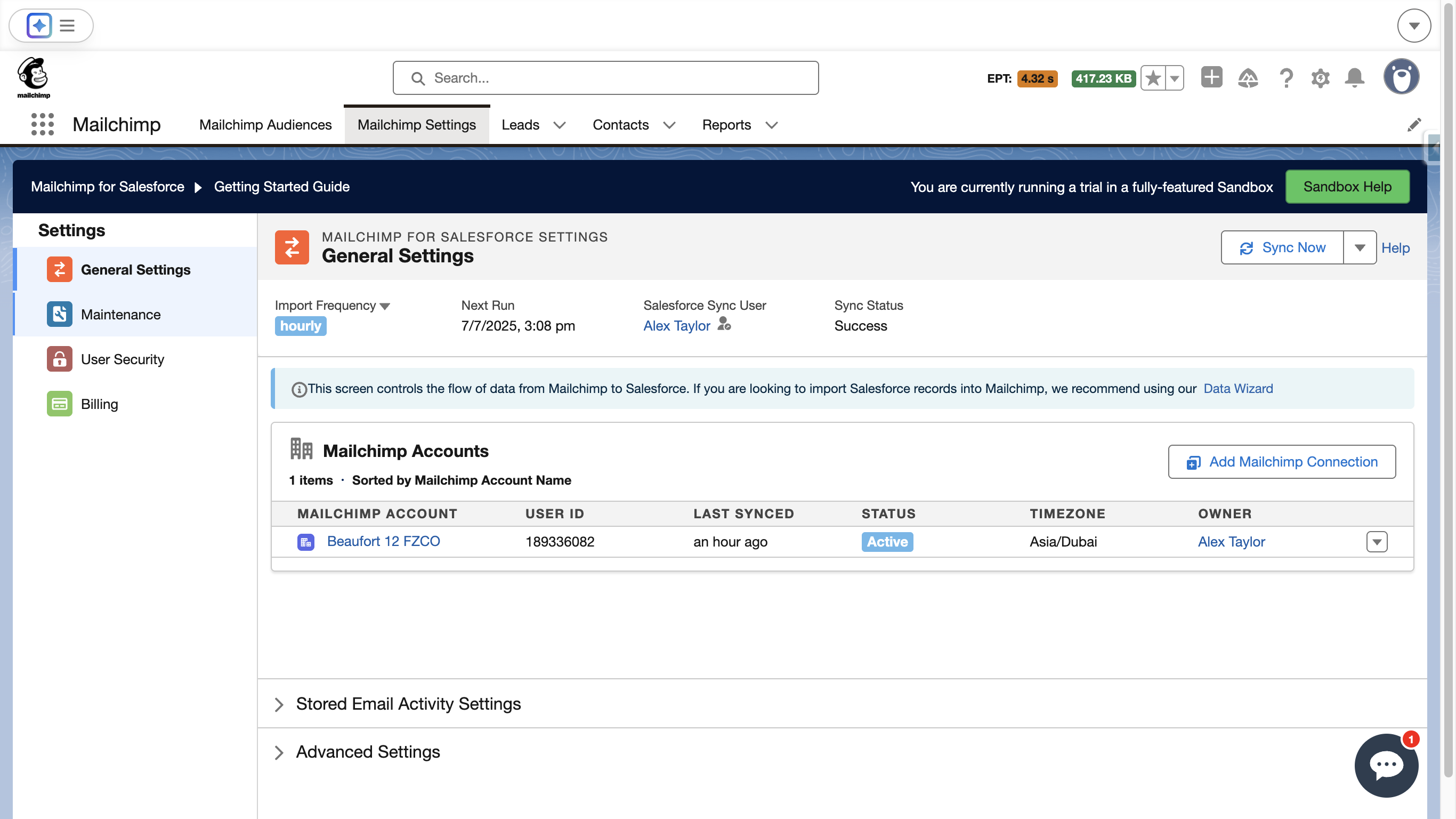
Task: Open the Beaufort 12 FZCO account link
Action: click(383, 541)
